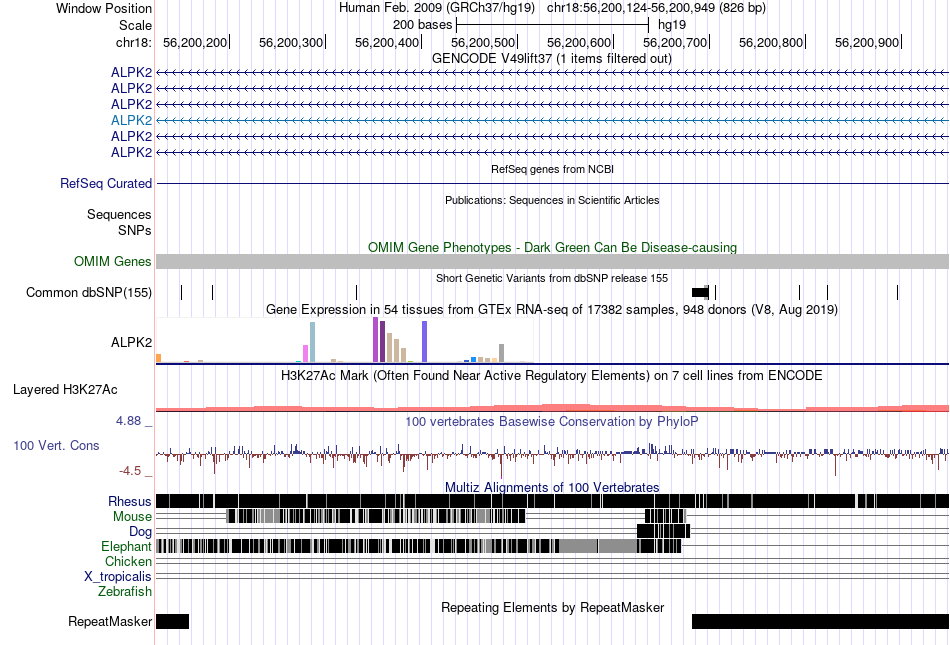Click the thick black dbSNP variant block

click(x=700, y=293)
